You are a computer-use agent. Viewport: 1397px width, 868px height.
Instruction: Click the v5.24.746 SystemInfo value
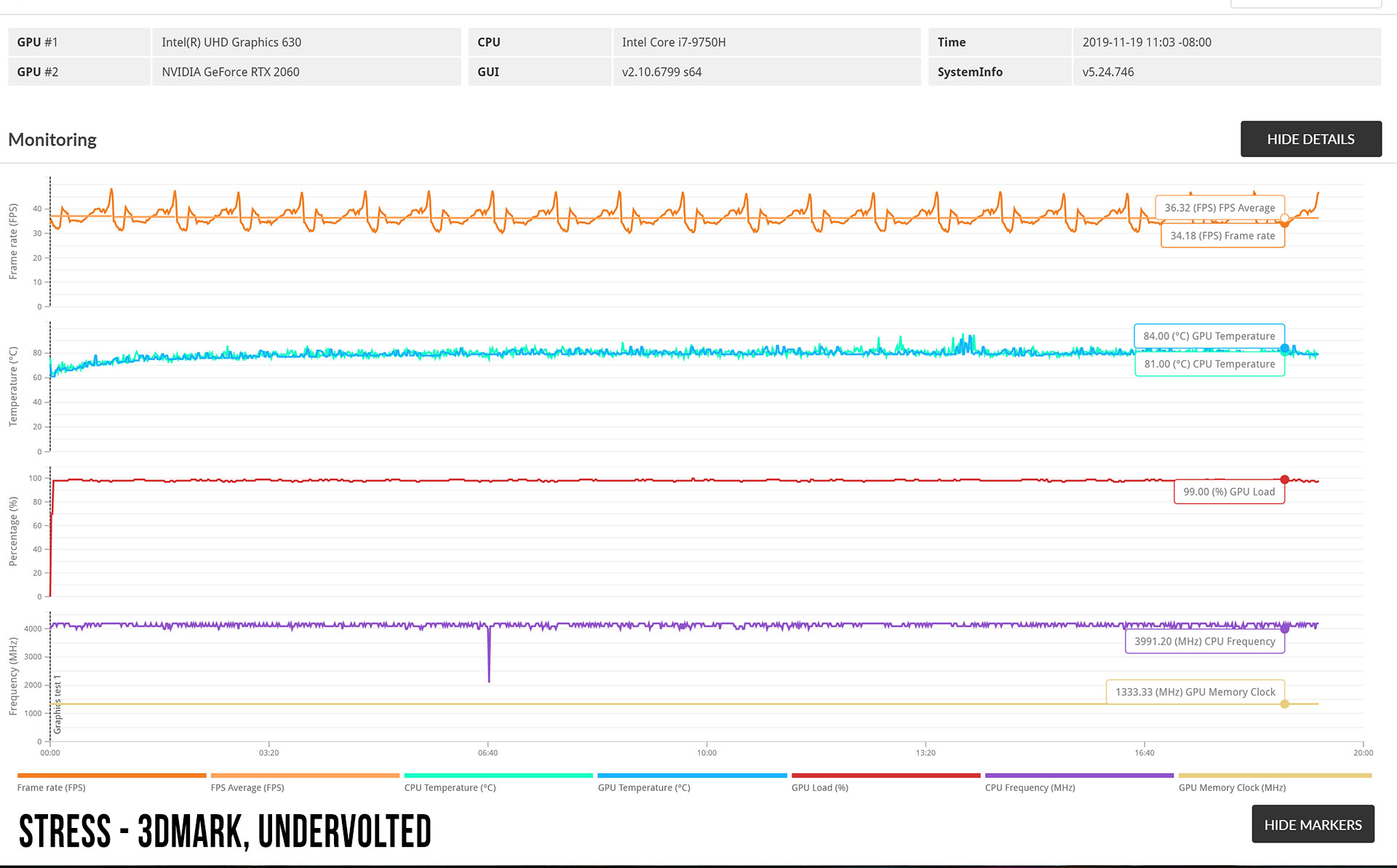pos(1108,72)
